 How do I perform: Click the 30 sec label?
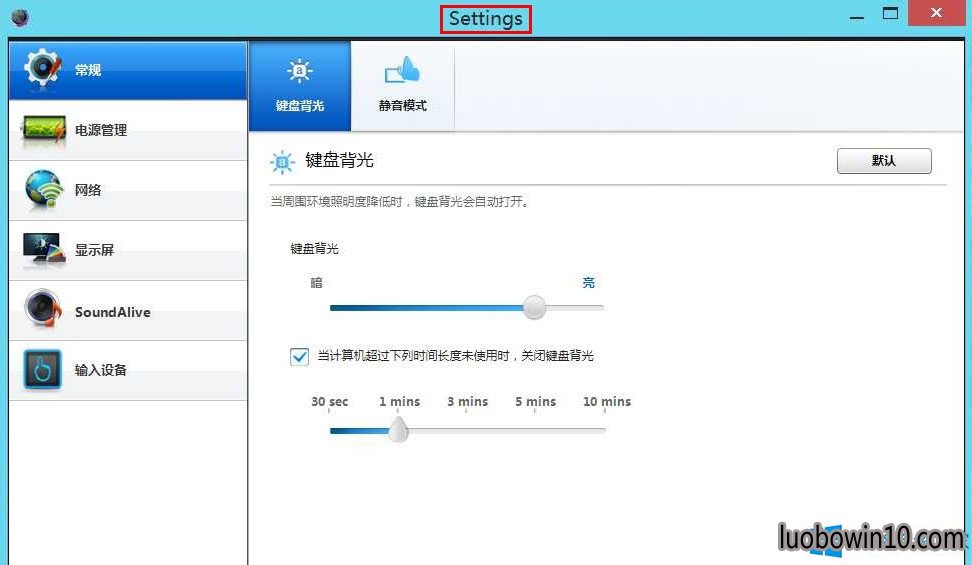point(330,401)
